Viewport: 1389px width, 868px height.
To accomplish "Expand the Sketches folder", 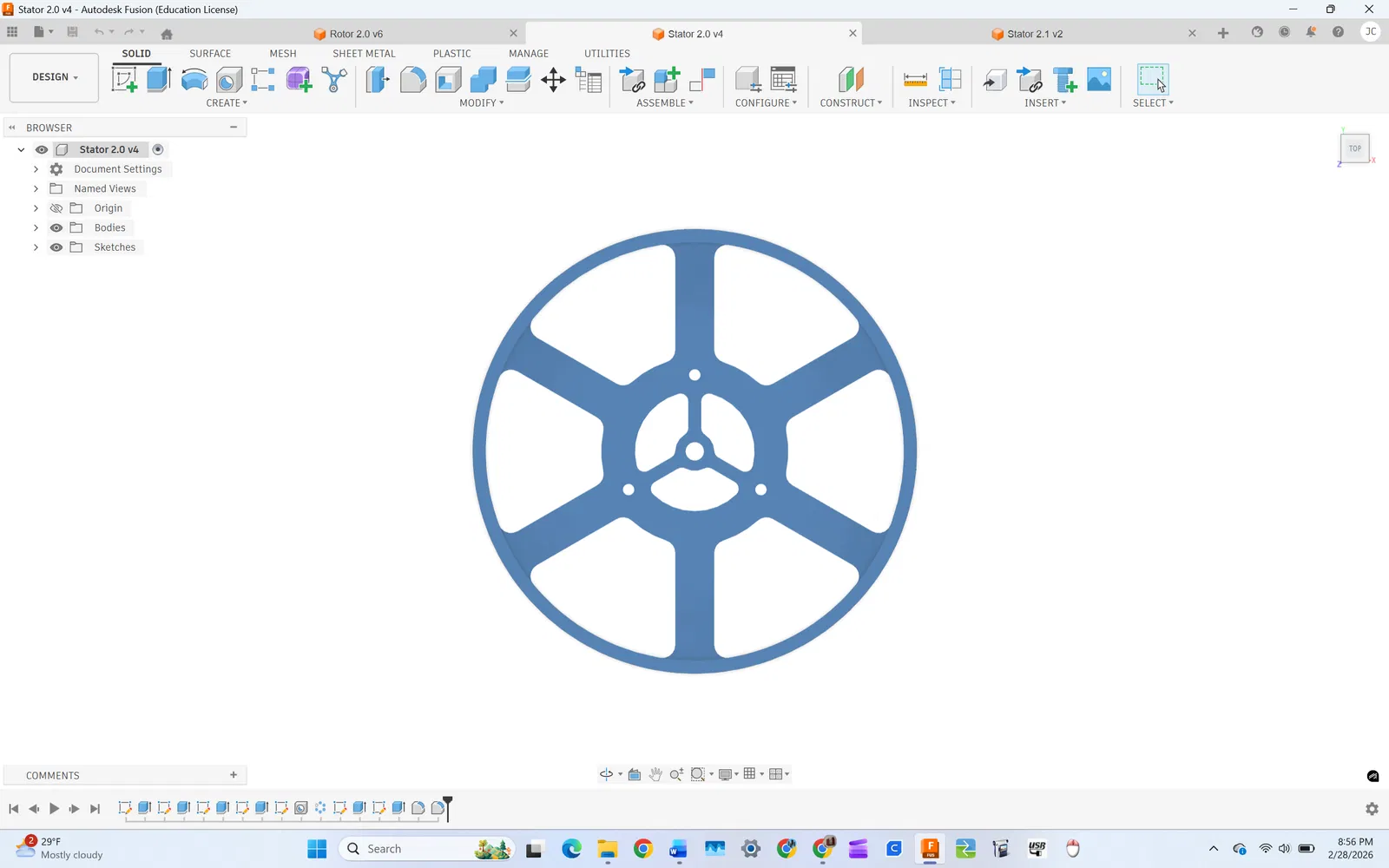I will coord(36,247).
